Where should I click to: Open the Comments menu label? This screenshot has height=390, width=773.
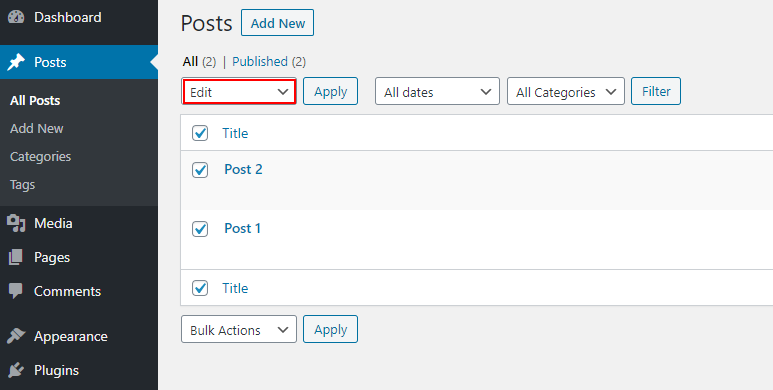[67, 291]
